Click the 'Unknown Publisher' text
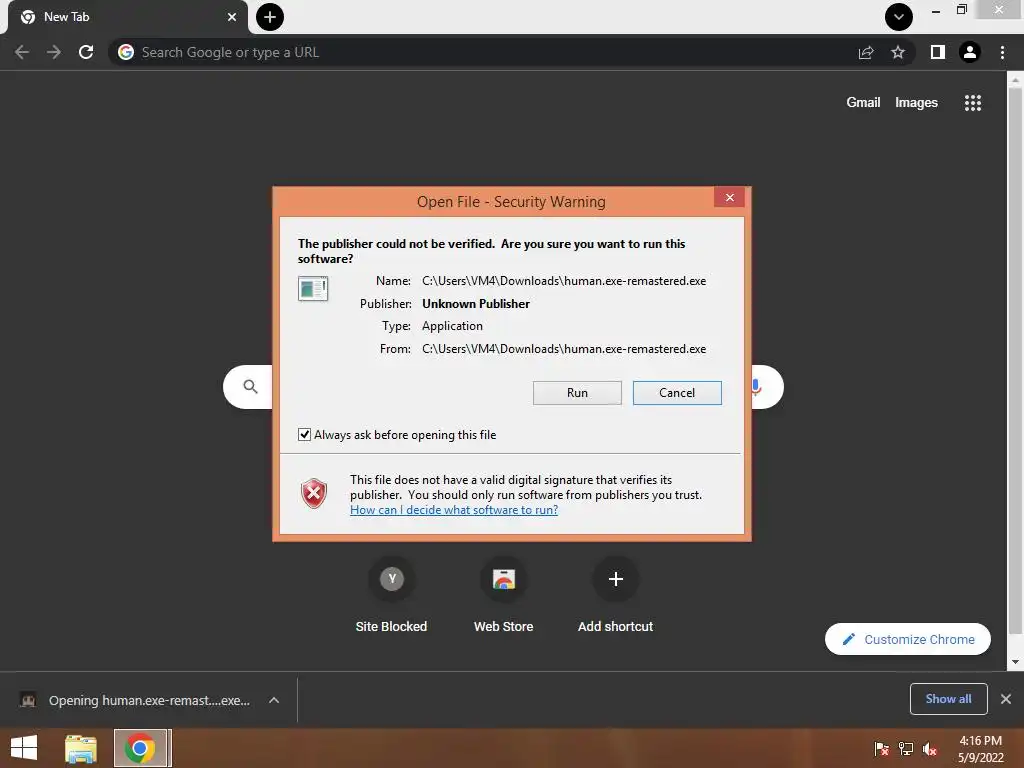The width and height of the screenshot is (1024, 768). coord(476,304)
